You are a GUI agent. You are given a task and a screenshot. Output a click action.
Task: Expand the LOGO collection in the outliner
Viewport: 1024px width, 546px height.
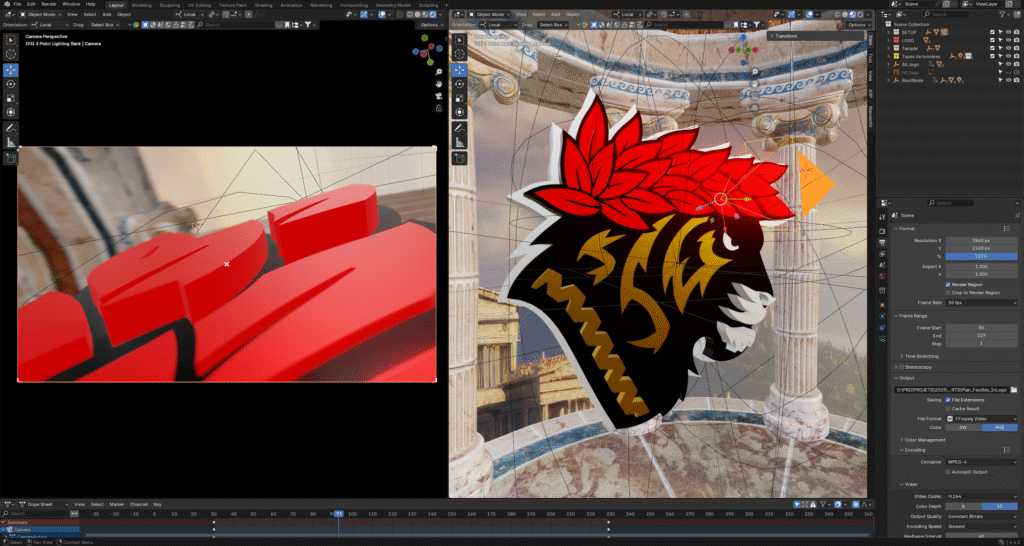pos(888,40)
